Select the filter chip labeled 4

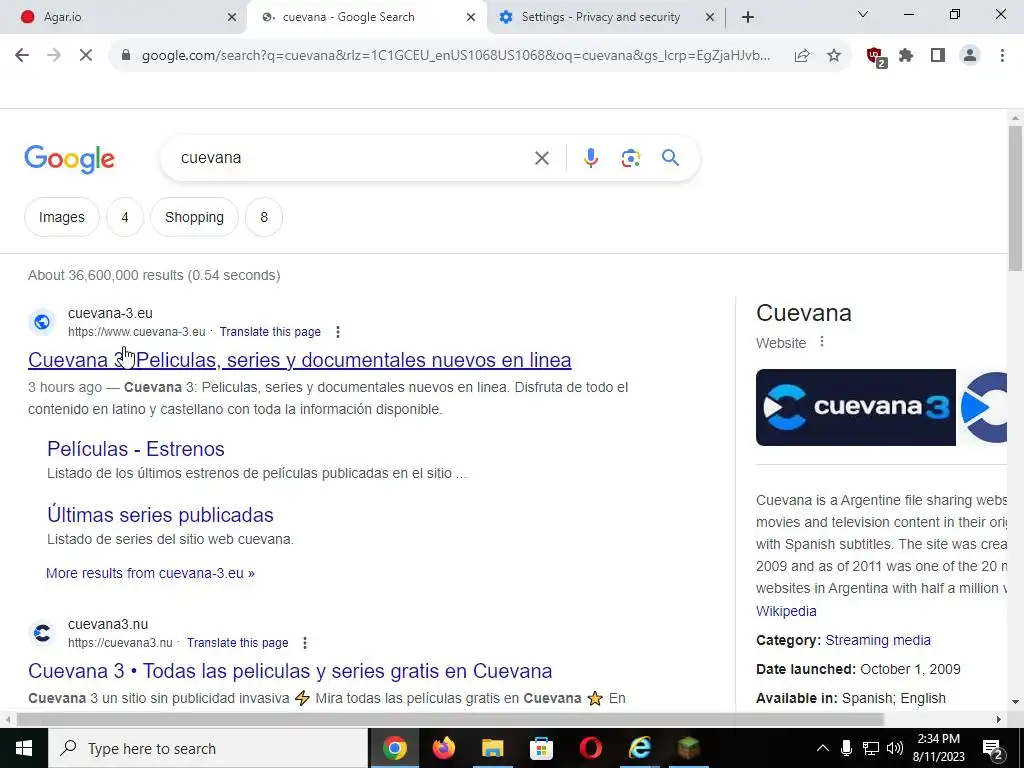(125, 217)
